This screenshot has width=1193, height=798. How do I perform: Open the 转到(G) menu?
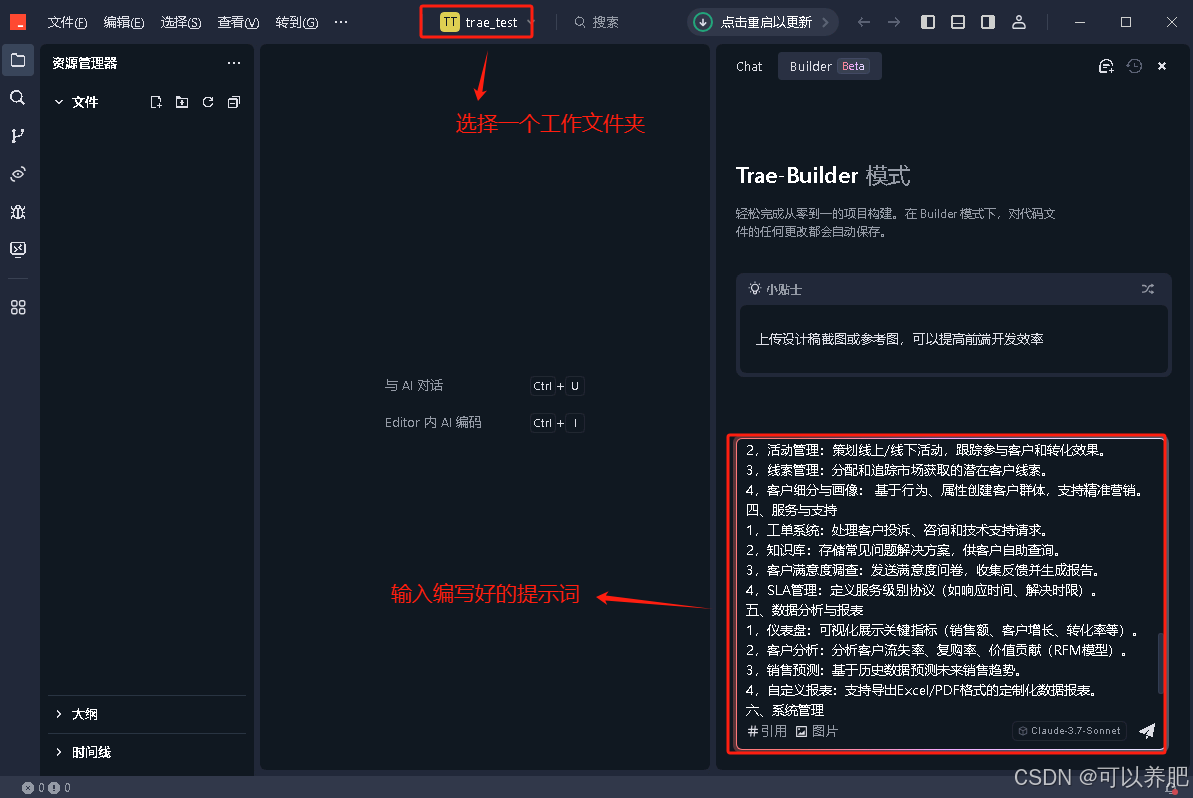(296, 22)
